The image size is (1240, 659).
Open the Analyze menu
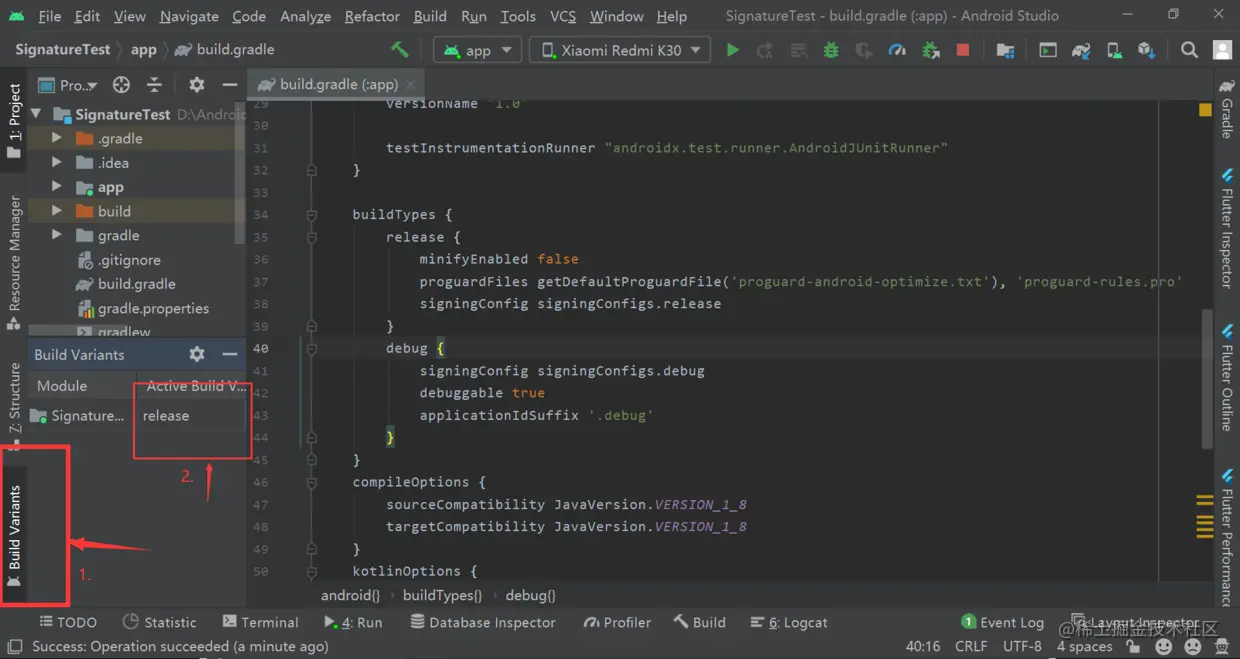coord(305,16)
